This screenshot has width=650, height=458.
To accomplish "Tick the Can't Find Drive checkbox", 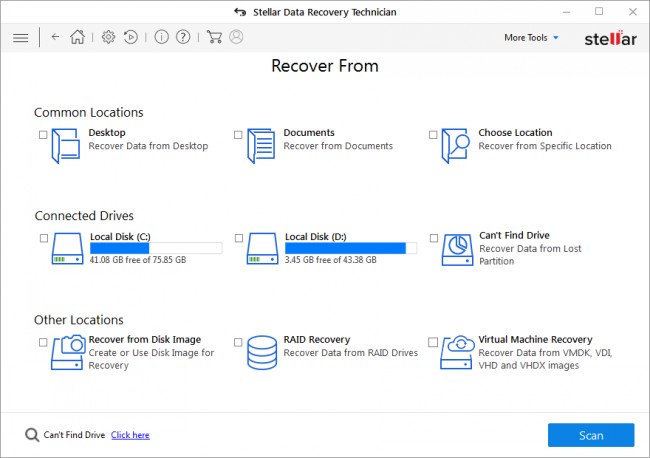I will (434, 238).
